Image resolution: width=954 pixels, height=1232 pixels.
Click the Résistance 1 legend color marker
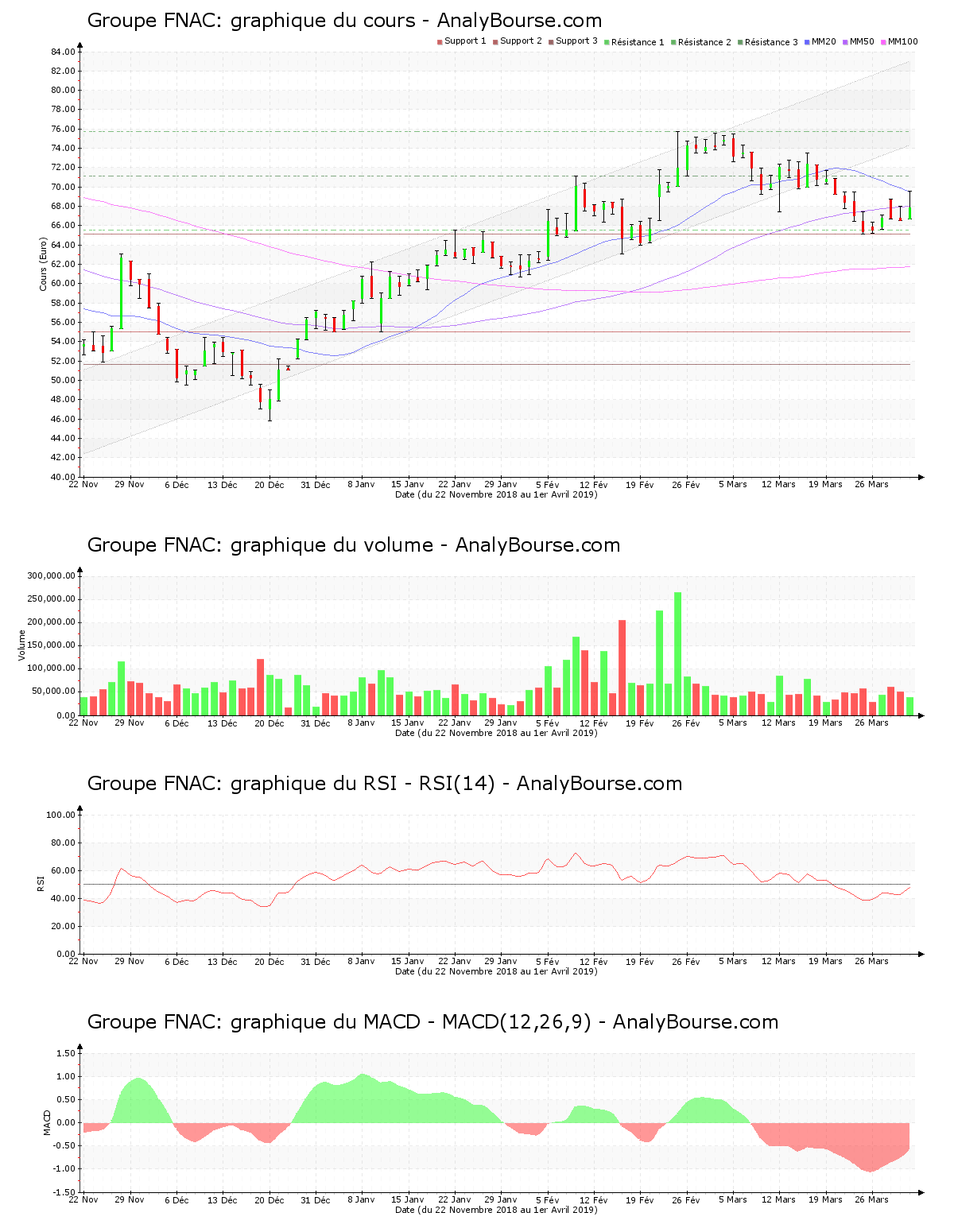pos(607,41)
